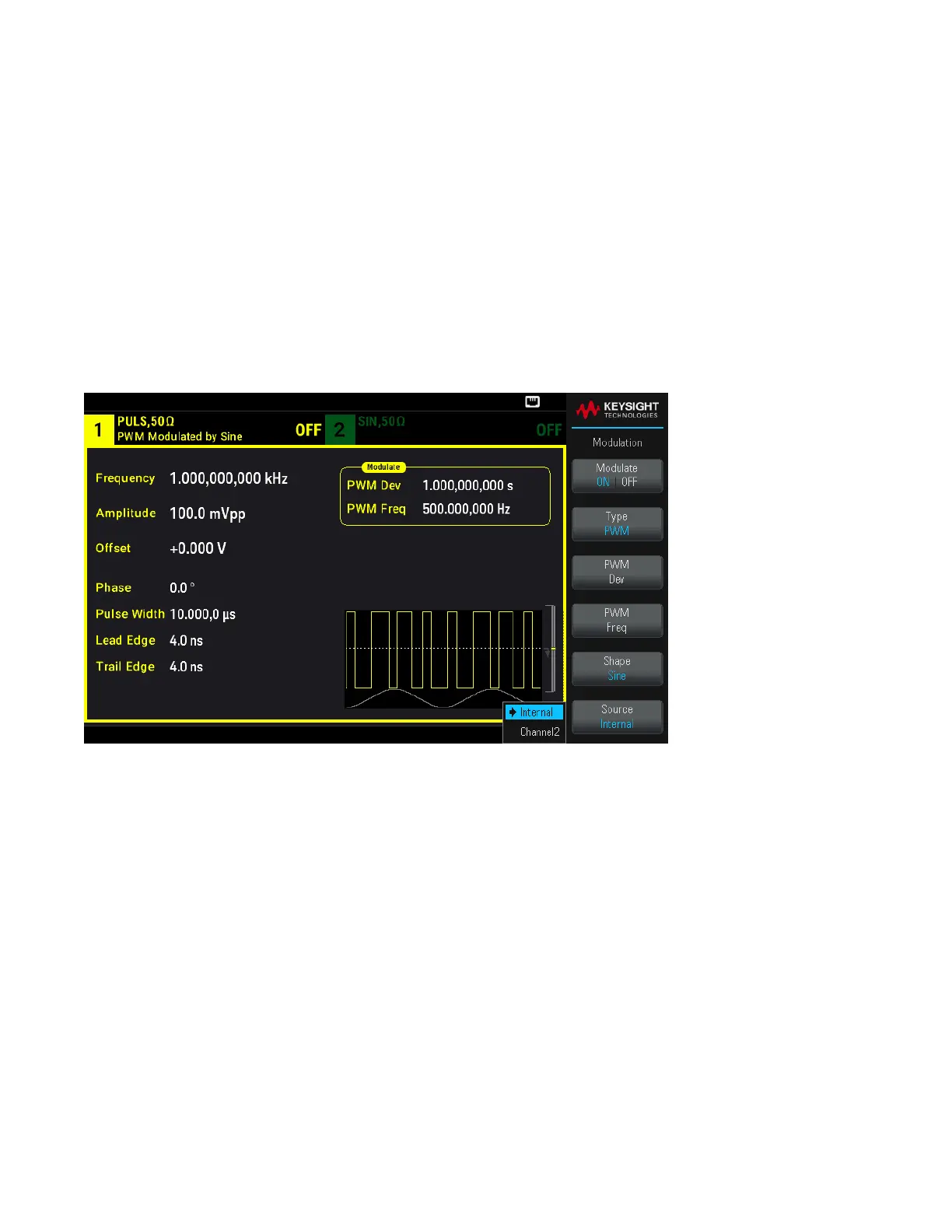This screenshot has height=1232, width=952.
Task: Click the USB storage icon in status bar
Action: click(533, 401)
